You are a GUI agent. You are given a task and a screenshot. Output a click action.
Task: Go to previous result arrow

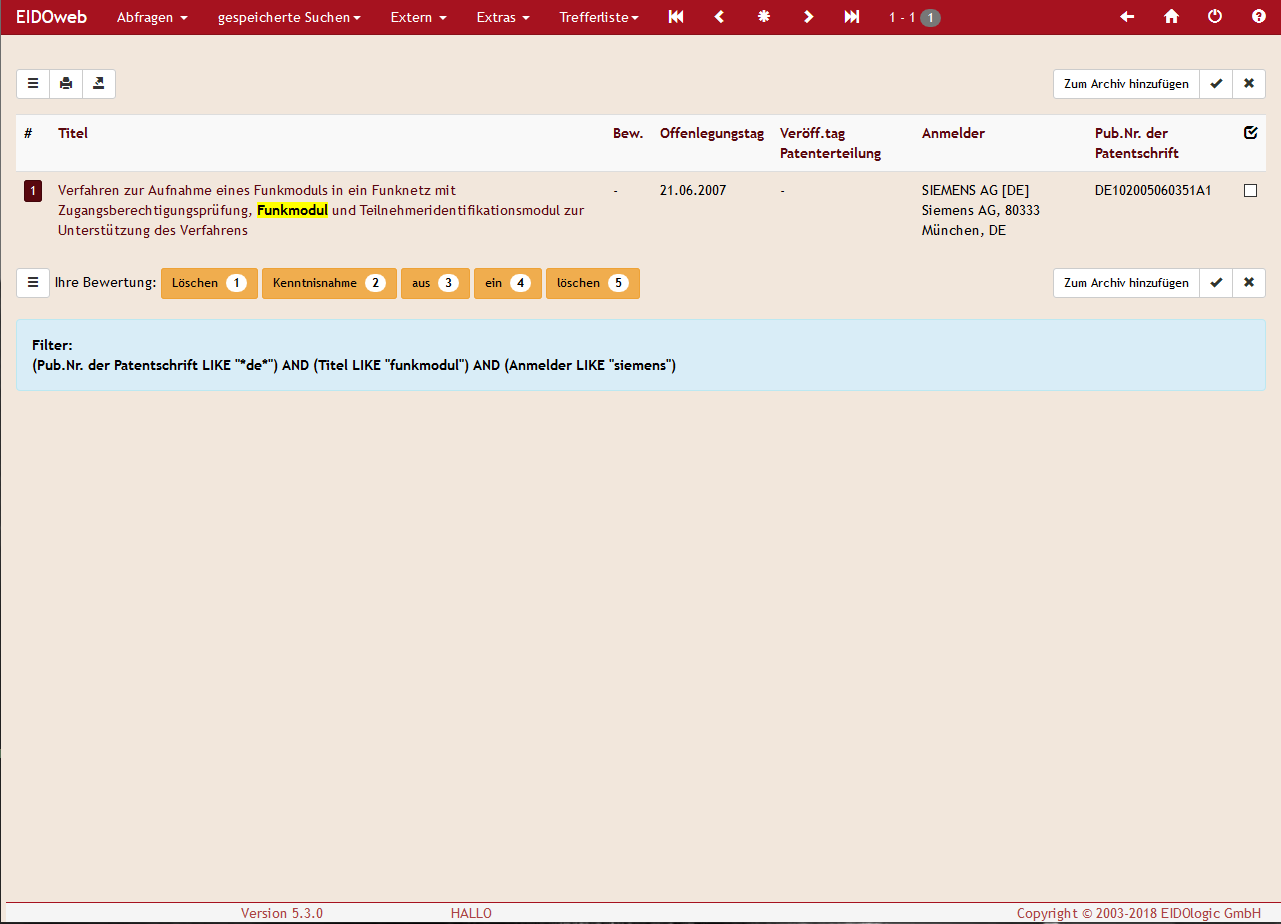coord(719,17)
